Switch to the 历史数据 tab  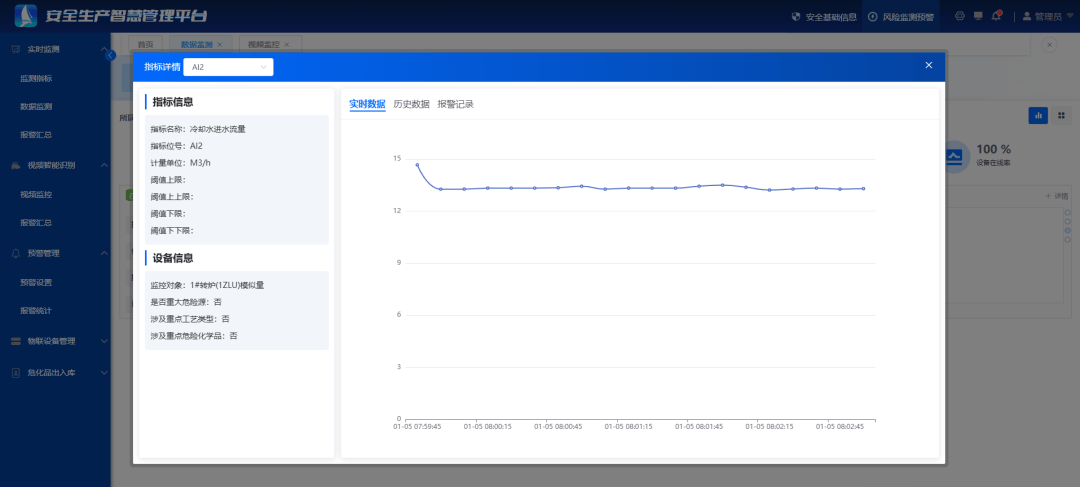click(411, 104)
